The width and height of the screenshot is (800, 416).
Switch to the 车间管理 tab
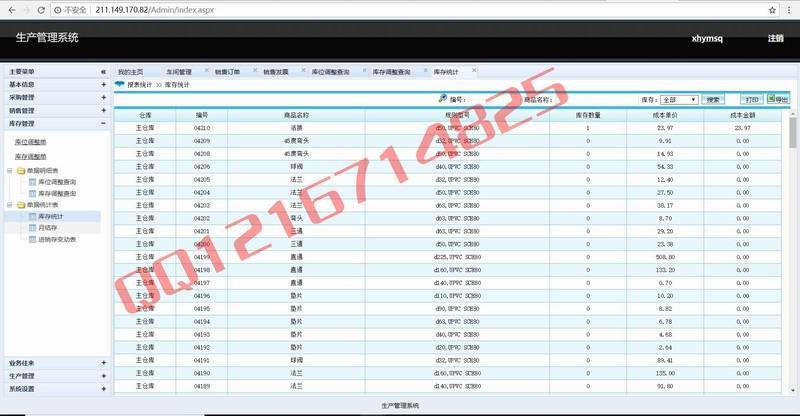179,72
